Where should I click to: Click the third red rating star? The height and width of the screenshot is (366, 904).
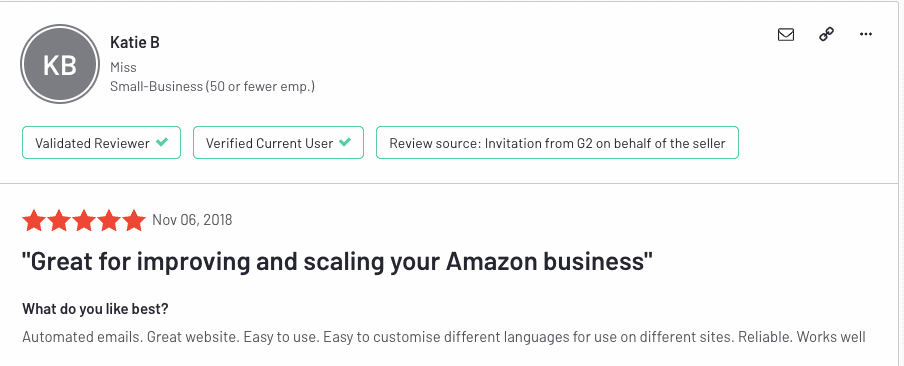point(84,220)
